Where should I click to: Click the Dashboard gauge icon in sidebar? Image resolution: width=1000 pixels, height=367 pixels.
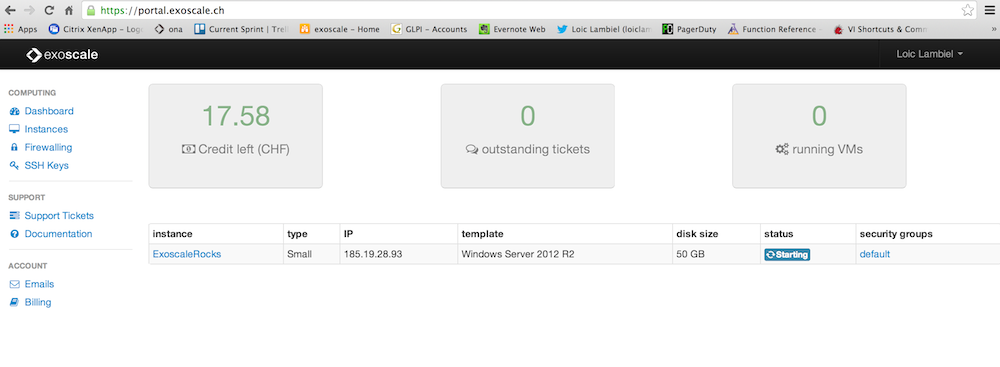click(14, 111)
